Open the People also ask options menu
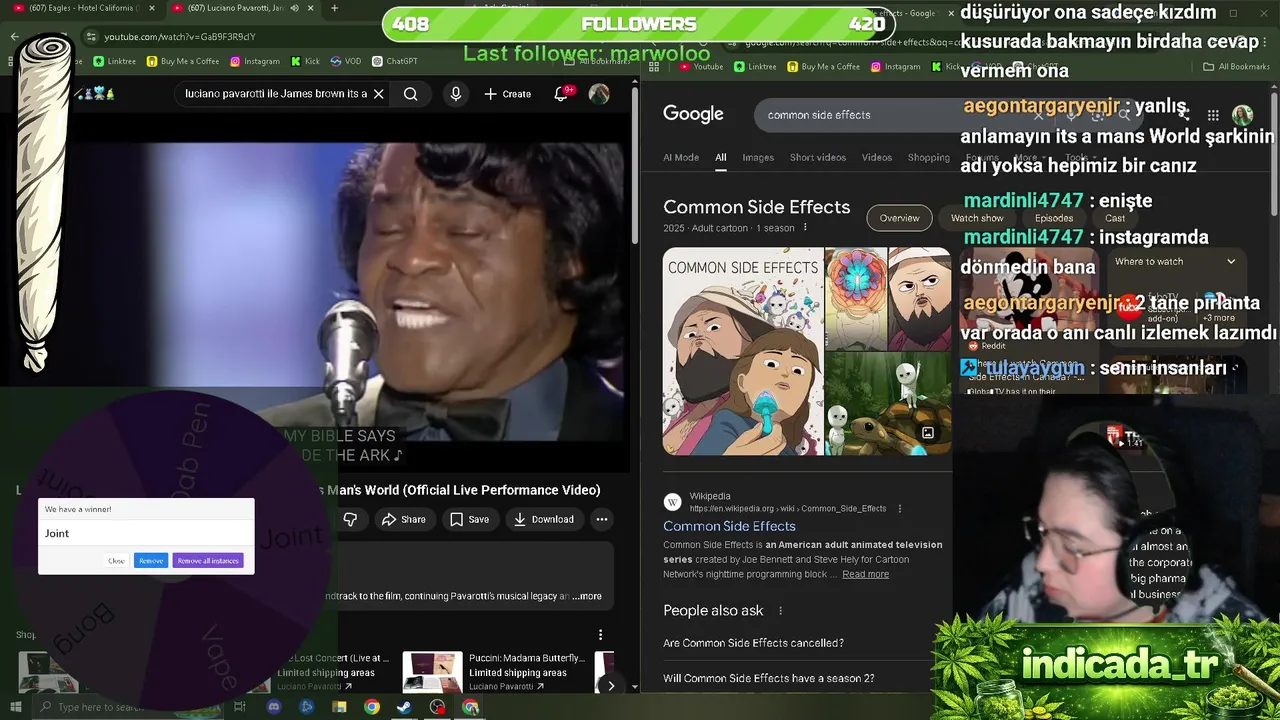 780,611
